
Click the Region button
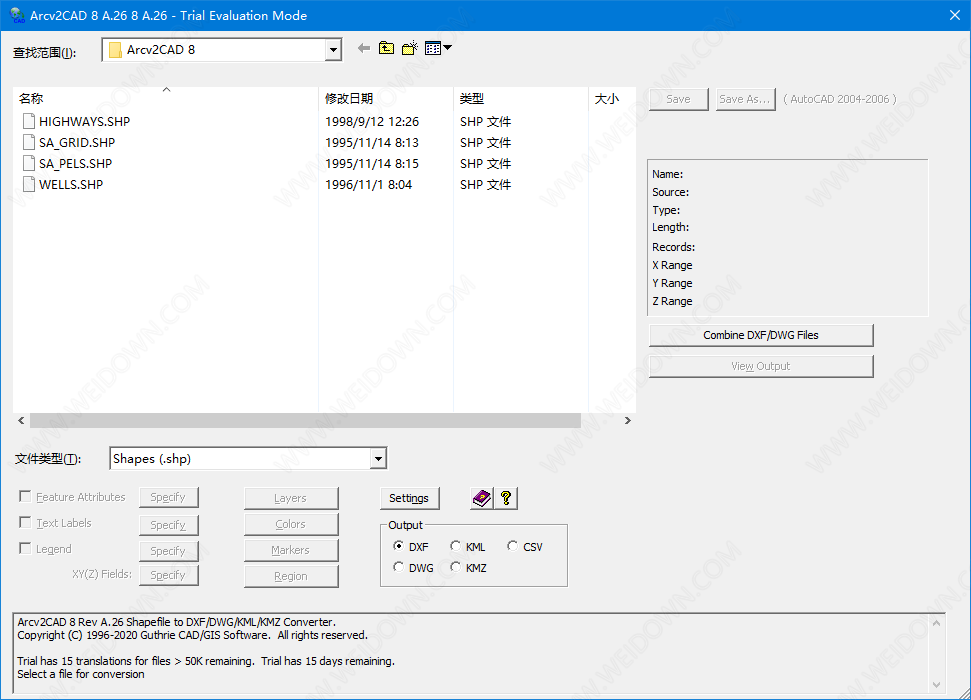click(x=291, y=576)
